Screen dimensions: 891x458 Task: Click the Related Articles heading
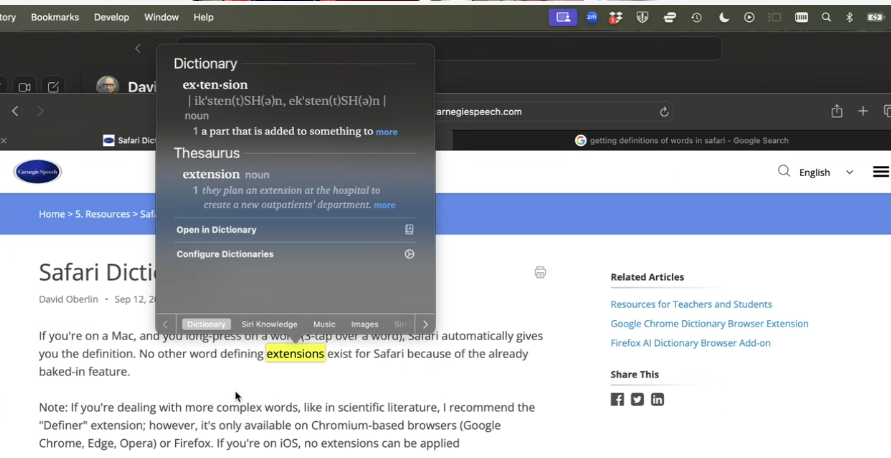click(x=647, y=277)
